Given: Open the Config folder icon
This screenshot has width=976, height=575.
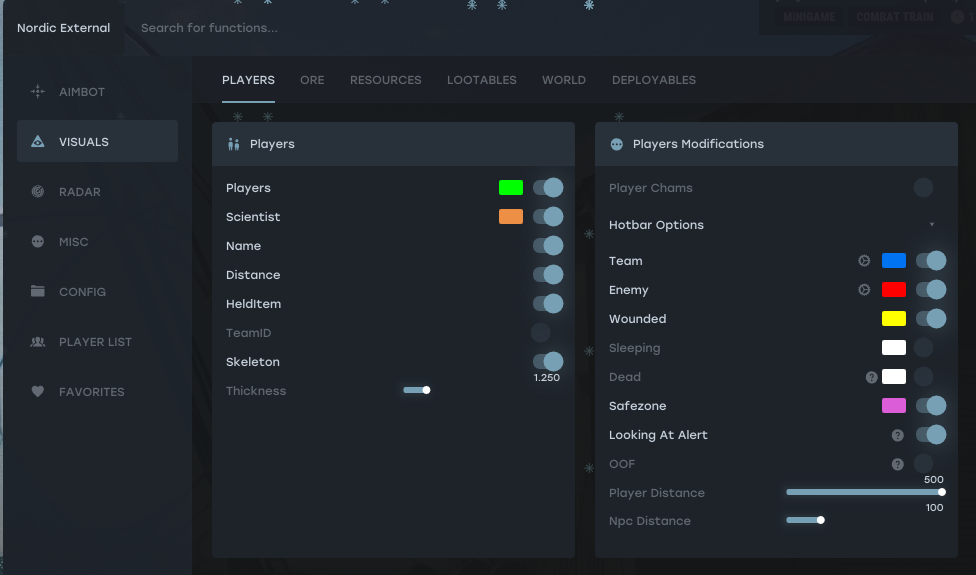Looking at the screenshot, I should click(x=37, y=291).
